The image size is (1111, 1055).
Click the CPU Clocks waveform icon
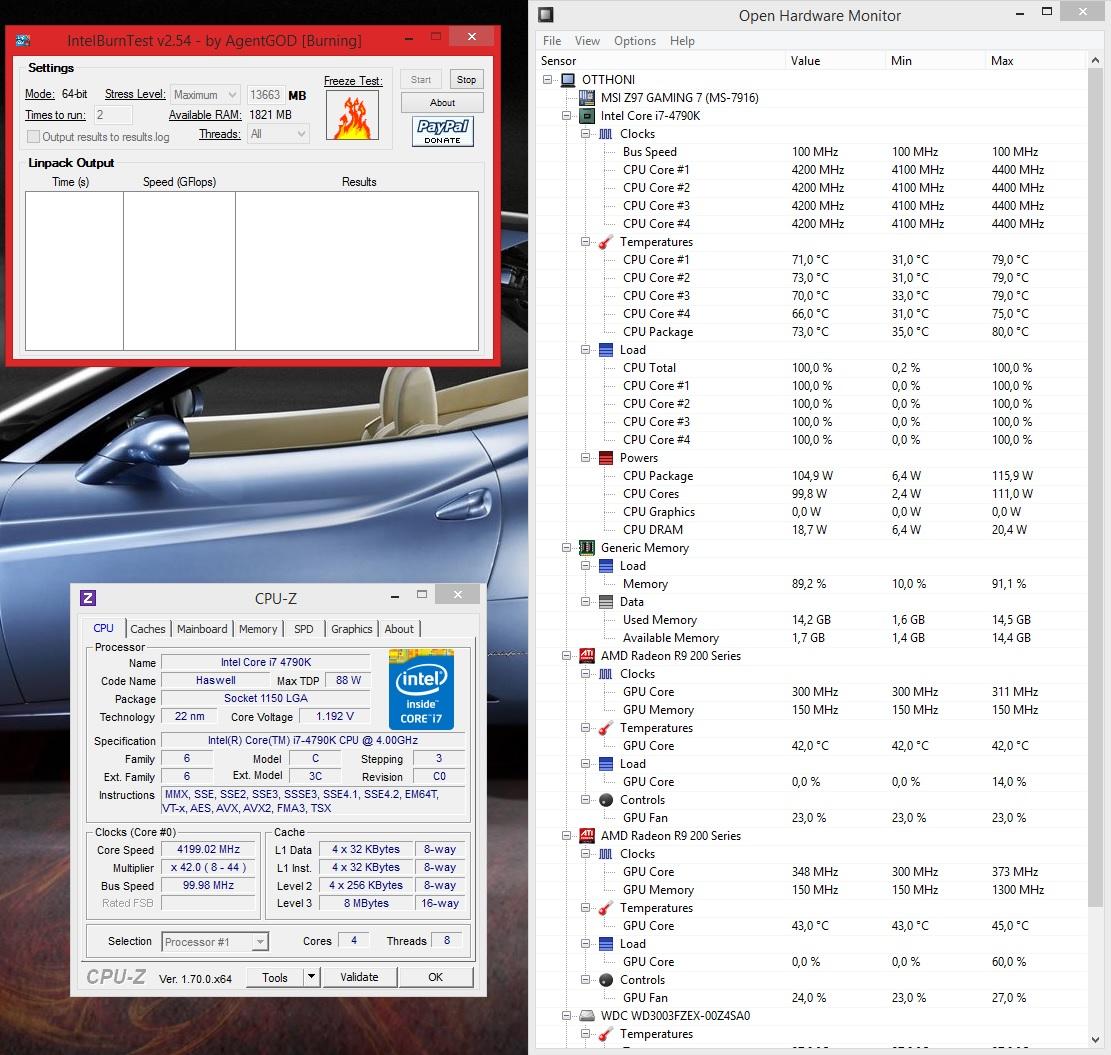pyautogui.click(x=606, y=134)
